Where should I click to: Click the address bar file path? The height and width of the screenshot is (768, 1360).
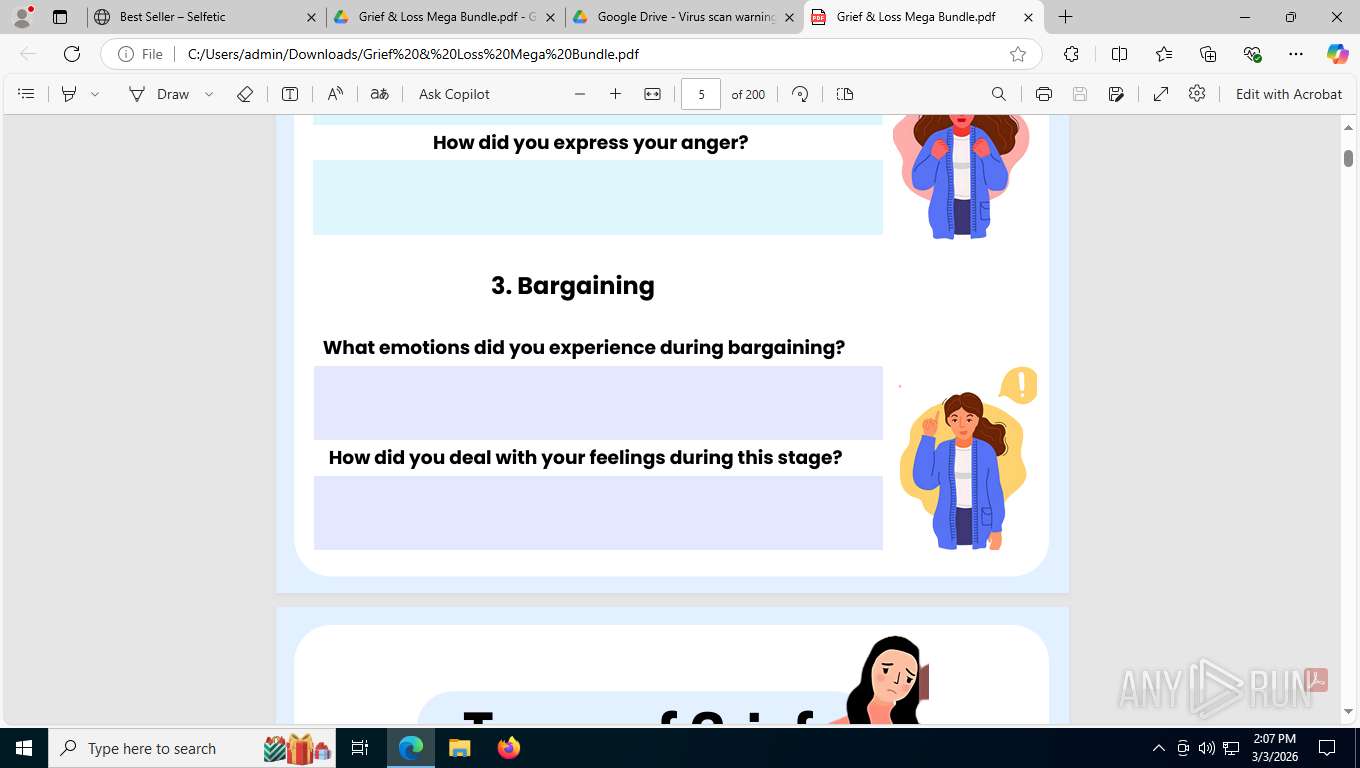(x=413, y=54)
